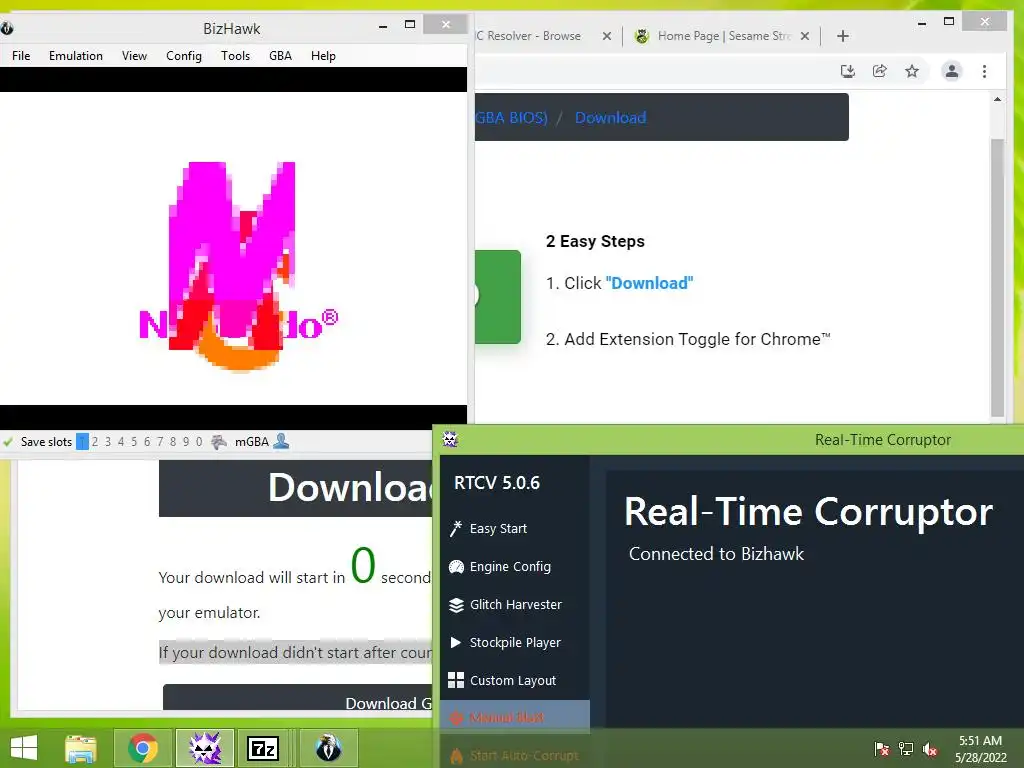Click the Download breadcrumb link
The image size is (1024, 768).
pos(611,118)
